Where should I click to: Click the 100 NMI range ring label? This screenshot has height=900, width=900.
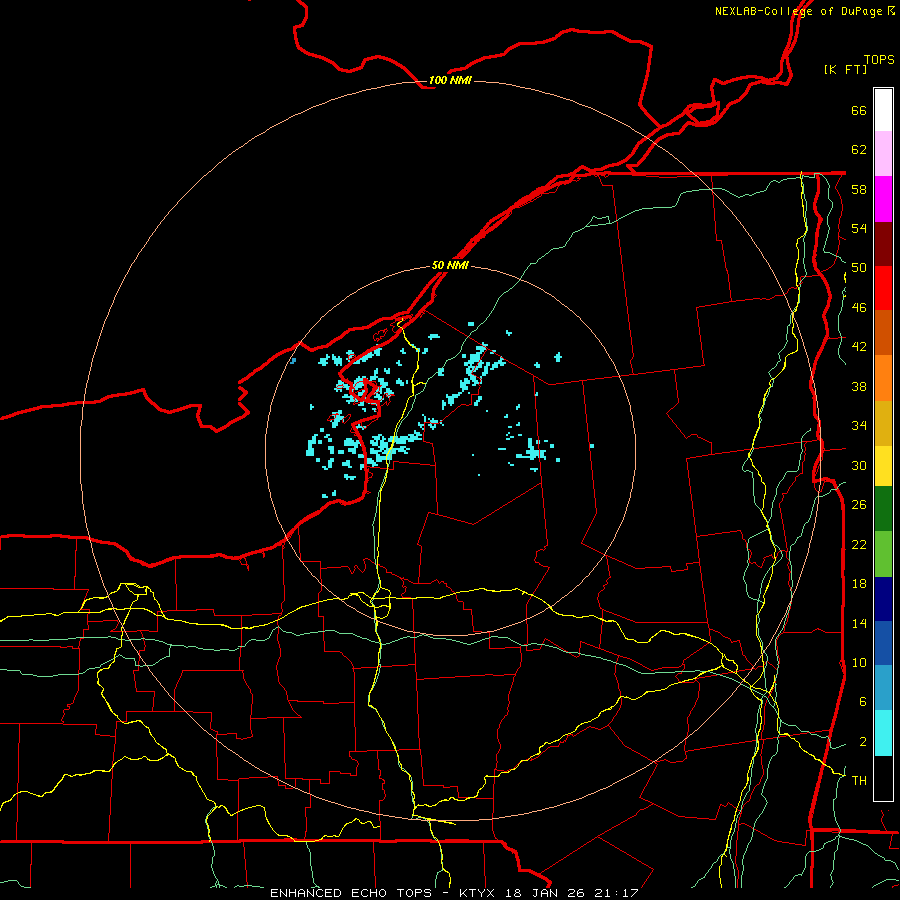point(450,80)
